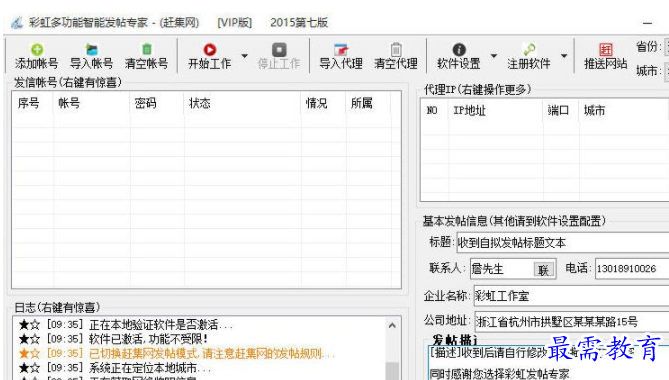This screenshot has height=380, width=669.
Task: Click the 清空代理 clear proxy icon
Action: point(396,49)
